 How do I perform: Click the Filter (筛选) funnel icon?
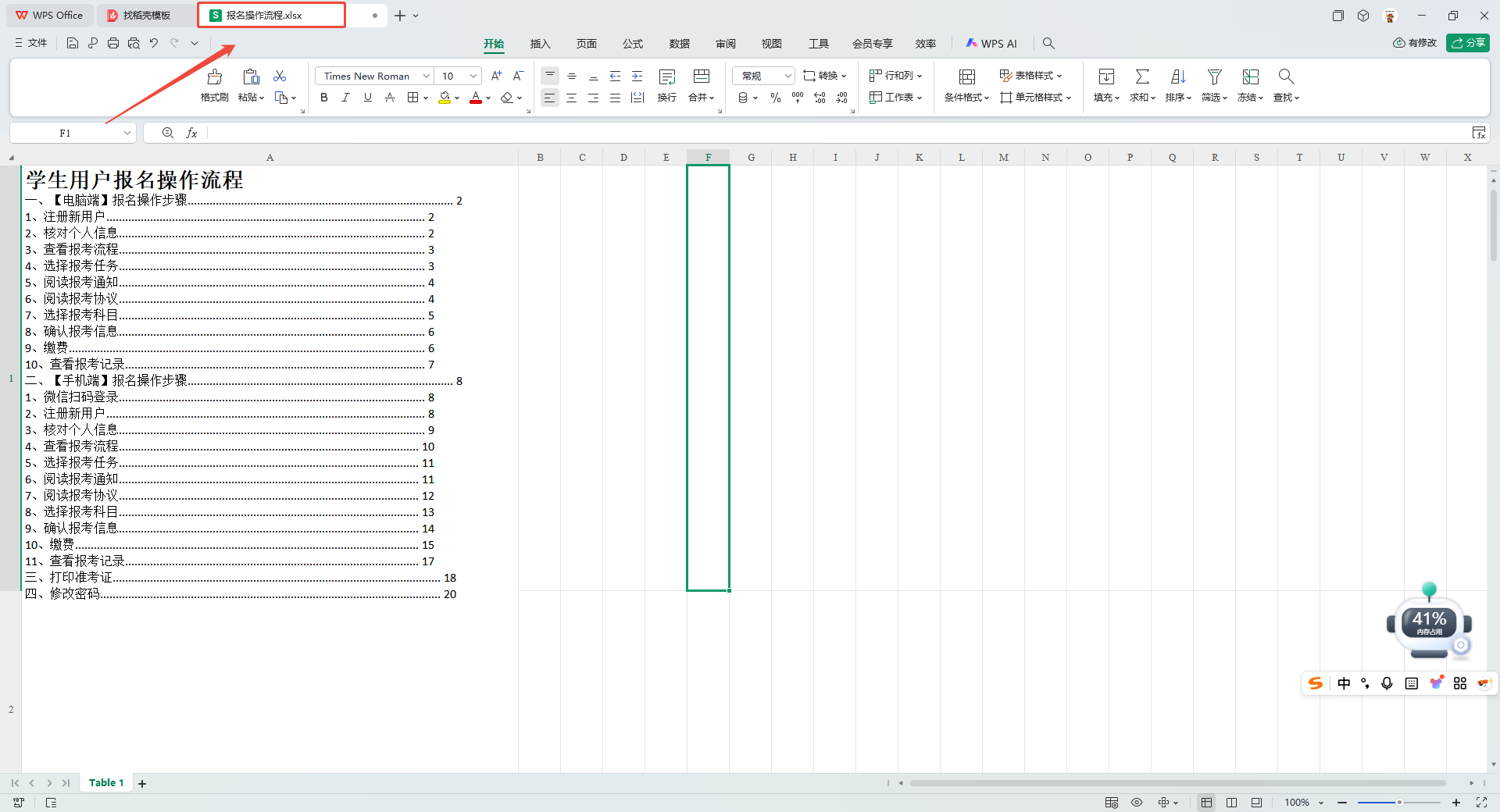(1214, 77)
